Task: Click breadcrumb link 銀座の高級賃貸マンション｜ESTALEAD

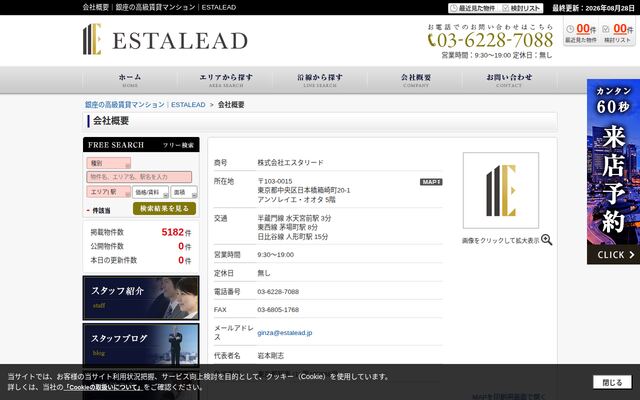Action: pyautogui.click(x=145, y=105)
